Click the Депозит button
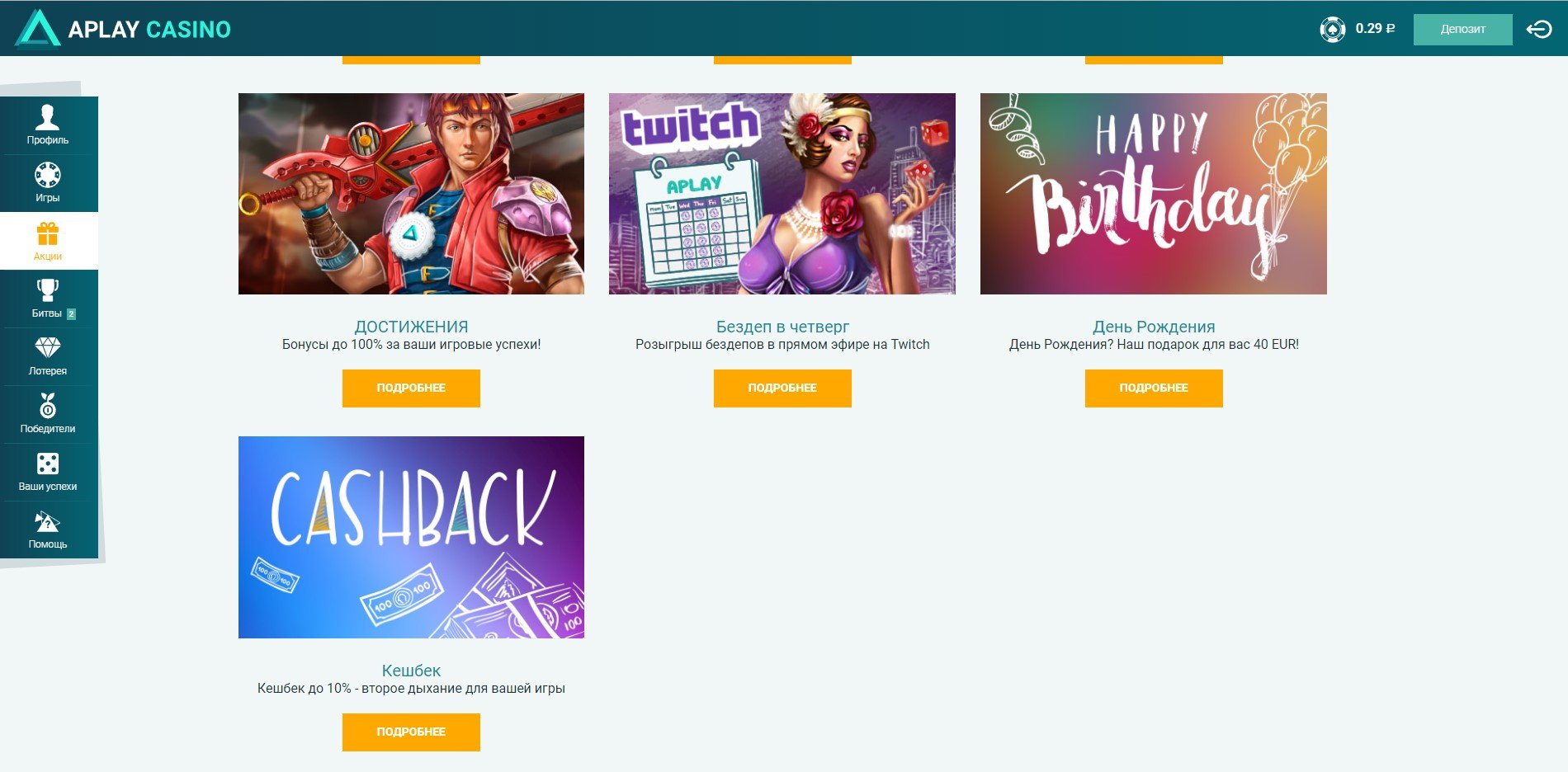 pyautogui.click(x=1462, y=29)
